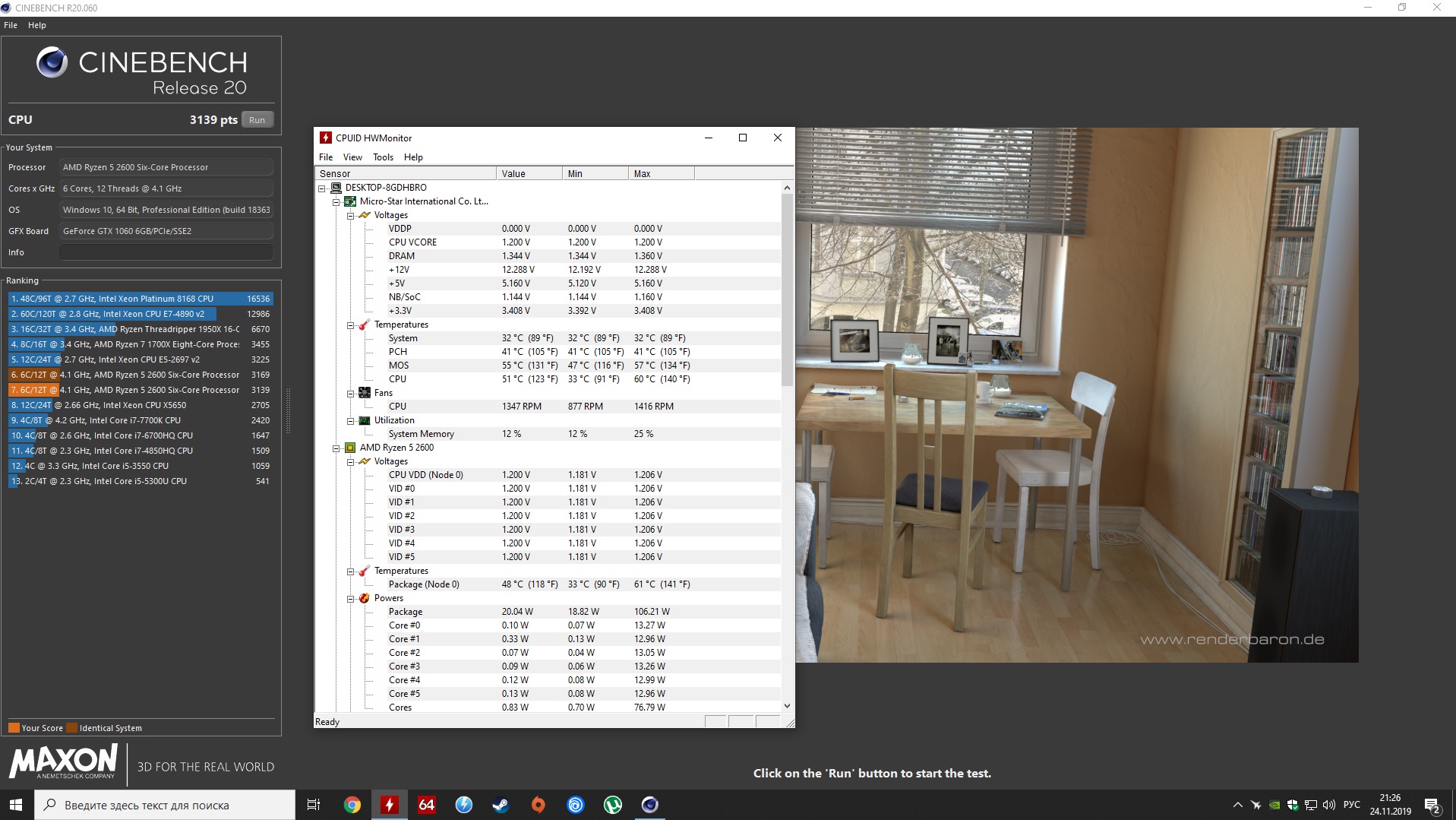Open the volume control in the tray
Screen dimensions: 1456x820
coord(1329,805)
